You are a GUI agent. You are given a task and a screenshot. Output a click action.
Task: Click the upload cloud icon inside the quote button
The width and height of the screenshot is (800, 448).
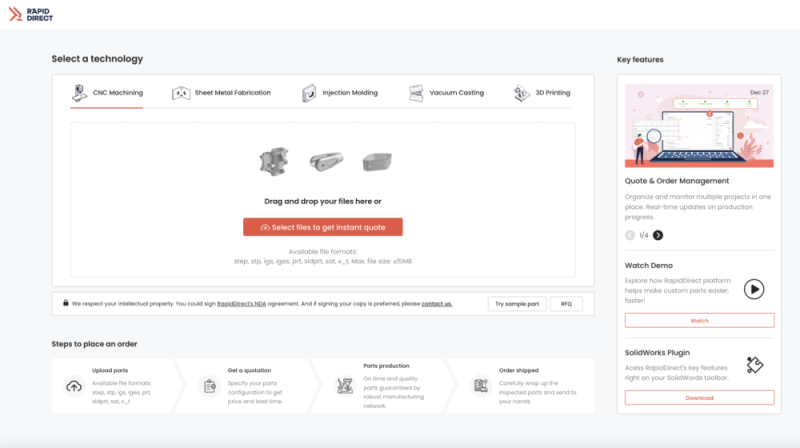coord(265,228)
